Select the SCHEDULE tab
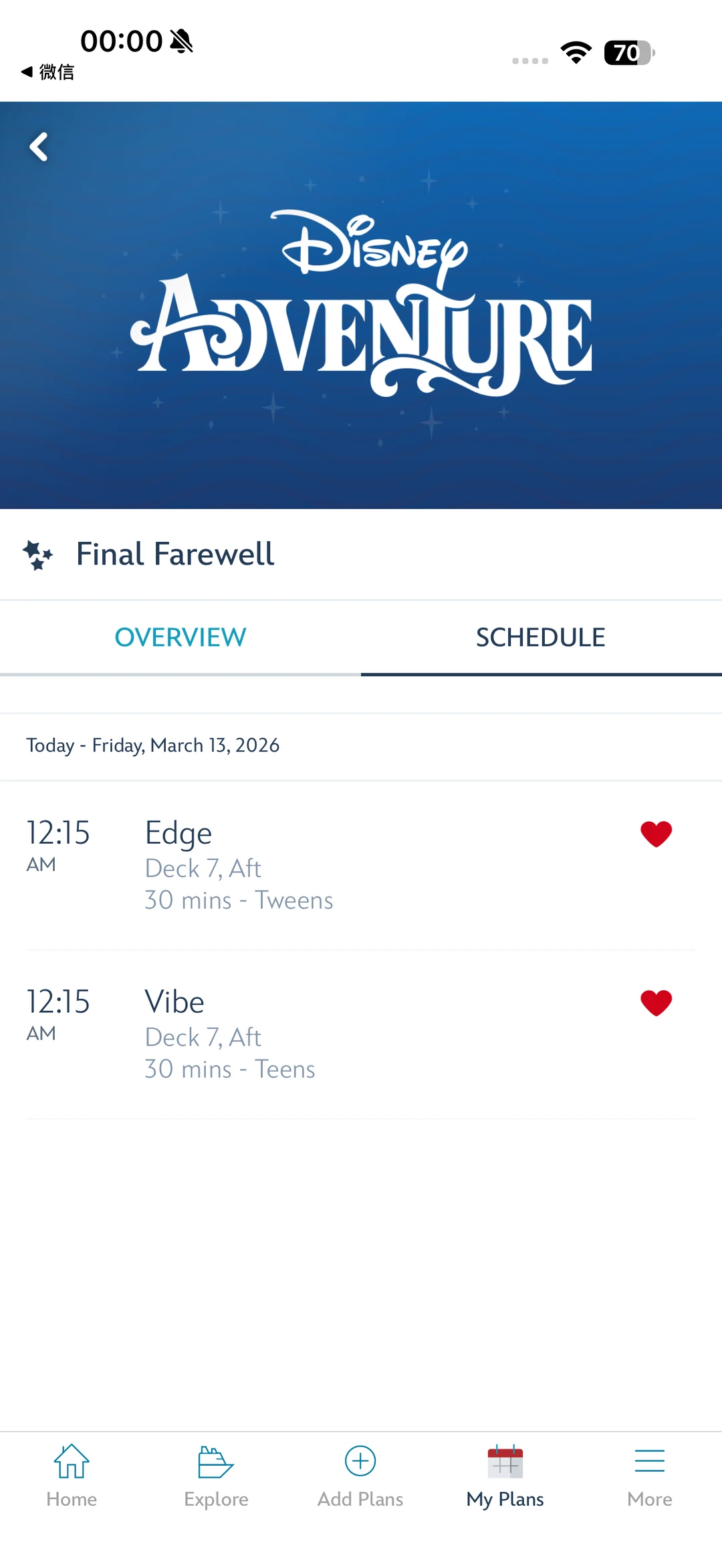 [x=541, y=637]
